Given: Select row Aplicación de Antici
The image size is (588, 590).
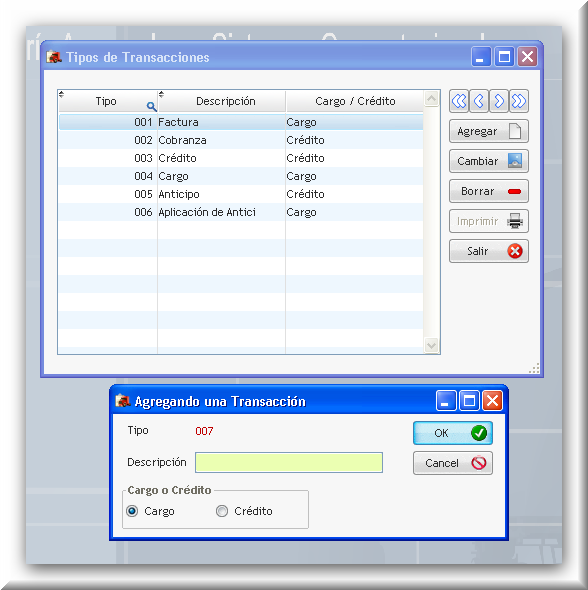Looking at the screenshot, I should coord(241,212).
